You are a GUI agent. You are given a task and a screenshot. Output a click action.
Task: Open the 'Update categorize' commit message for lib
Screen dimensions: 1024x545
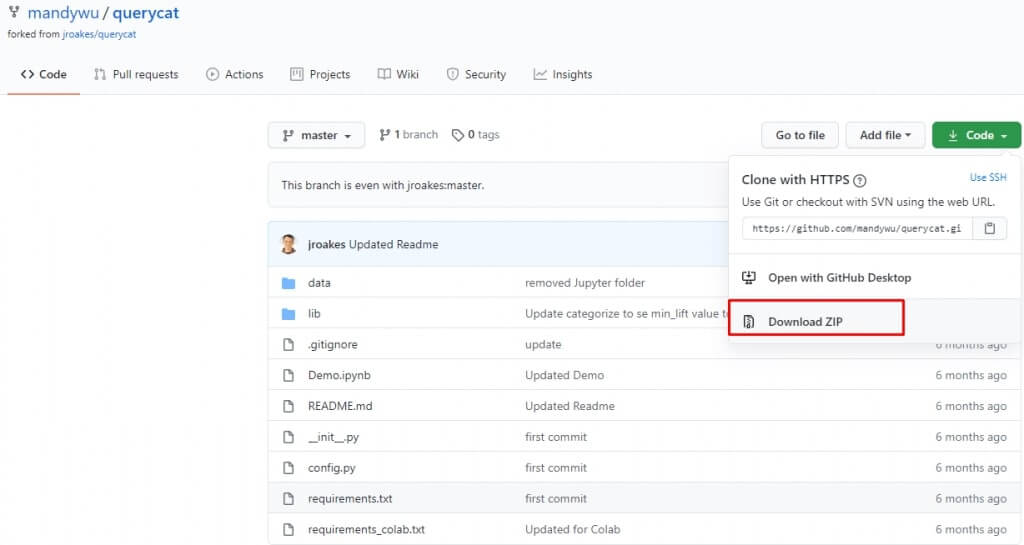626,313
